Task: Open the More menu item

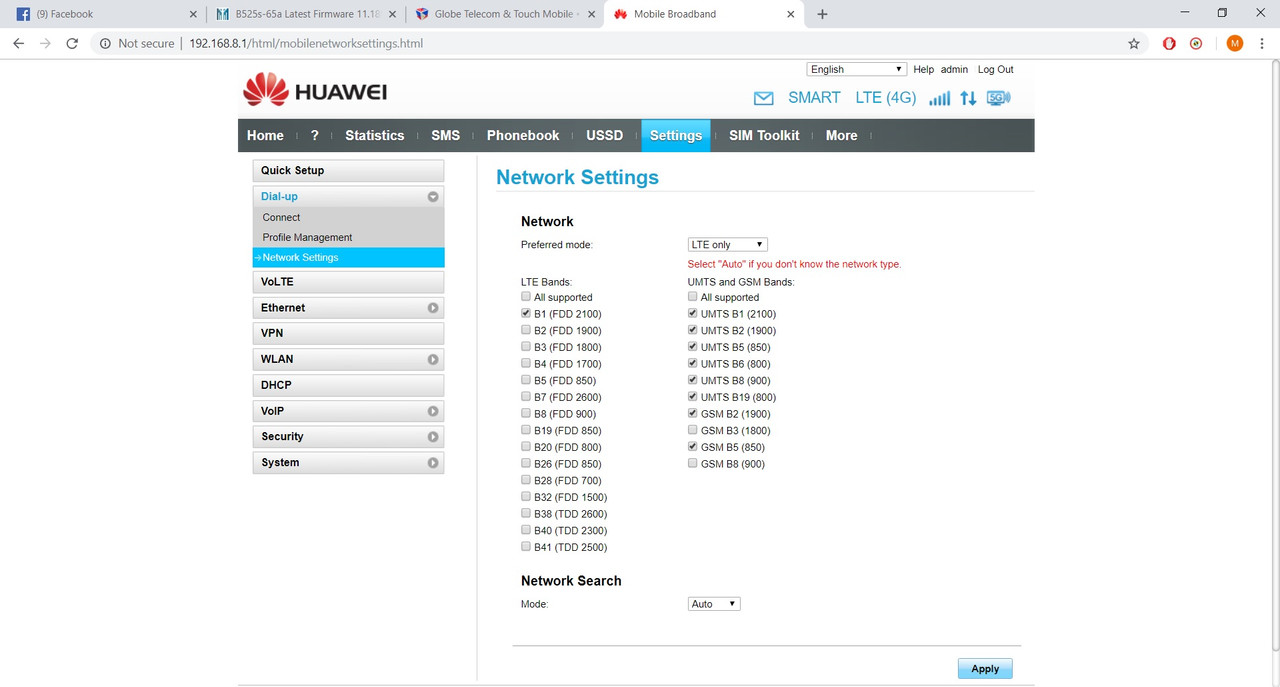Action: tap(841, 136)
